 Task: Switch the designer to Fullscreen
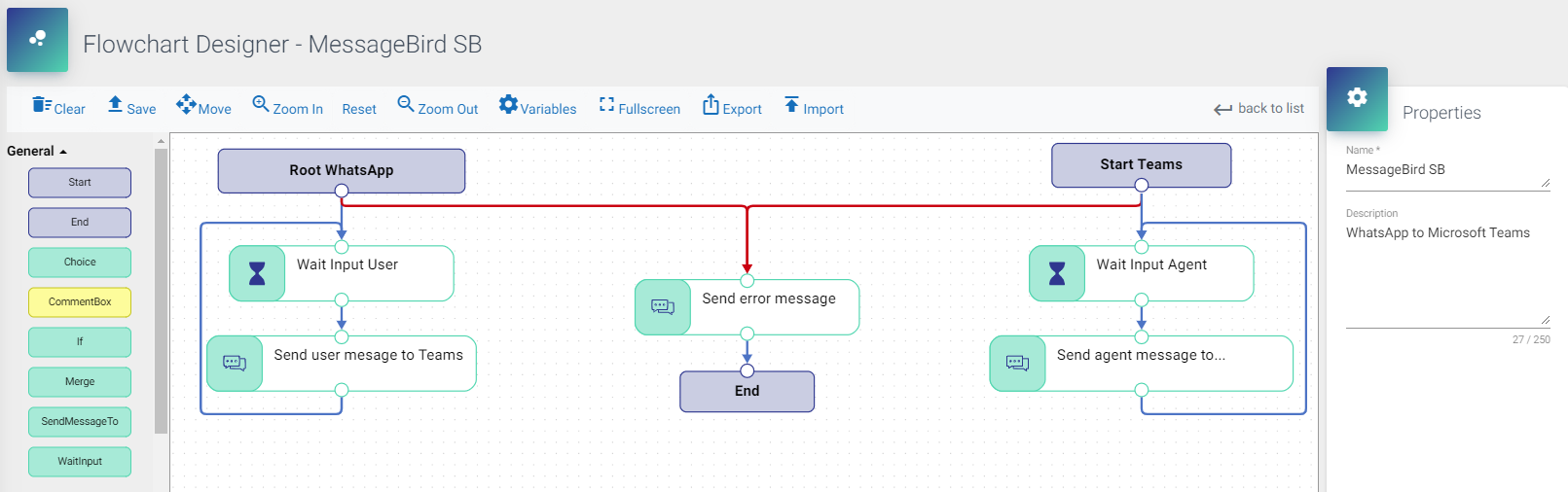pyautogui.click(x=606, y=105)
